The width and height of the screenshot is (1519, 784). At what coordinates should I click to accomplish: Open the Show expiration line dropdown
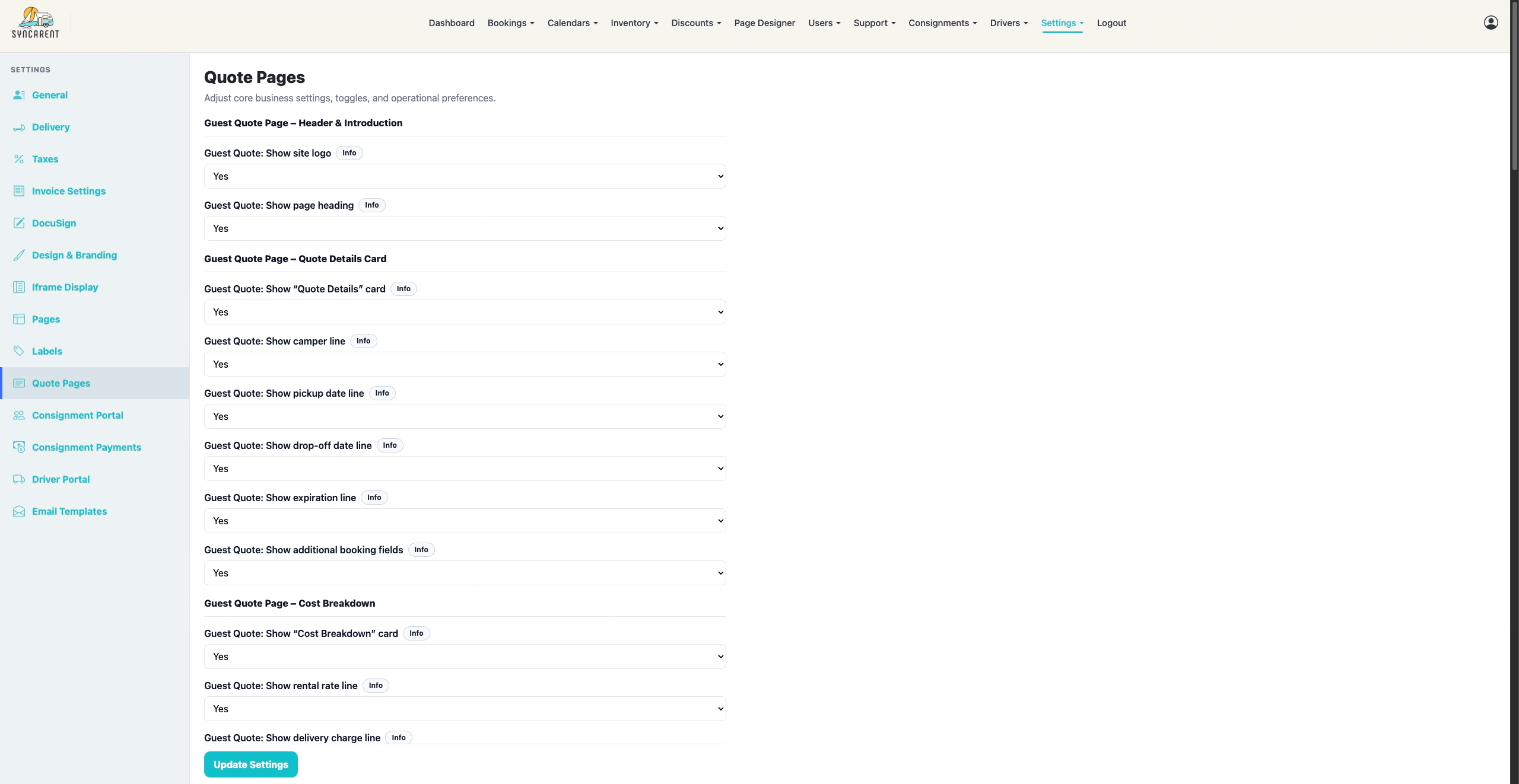click(465, 521)
